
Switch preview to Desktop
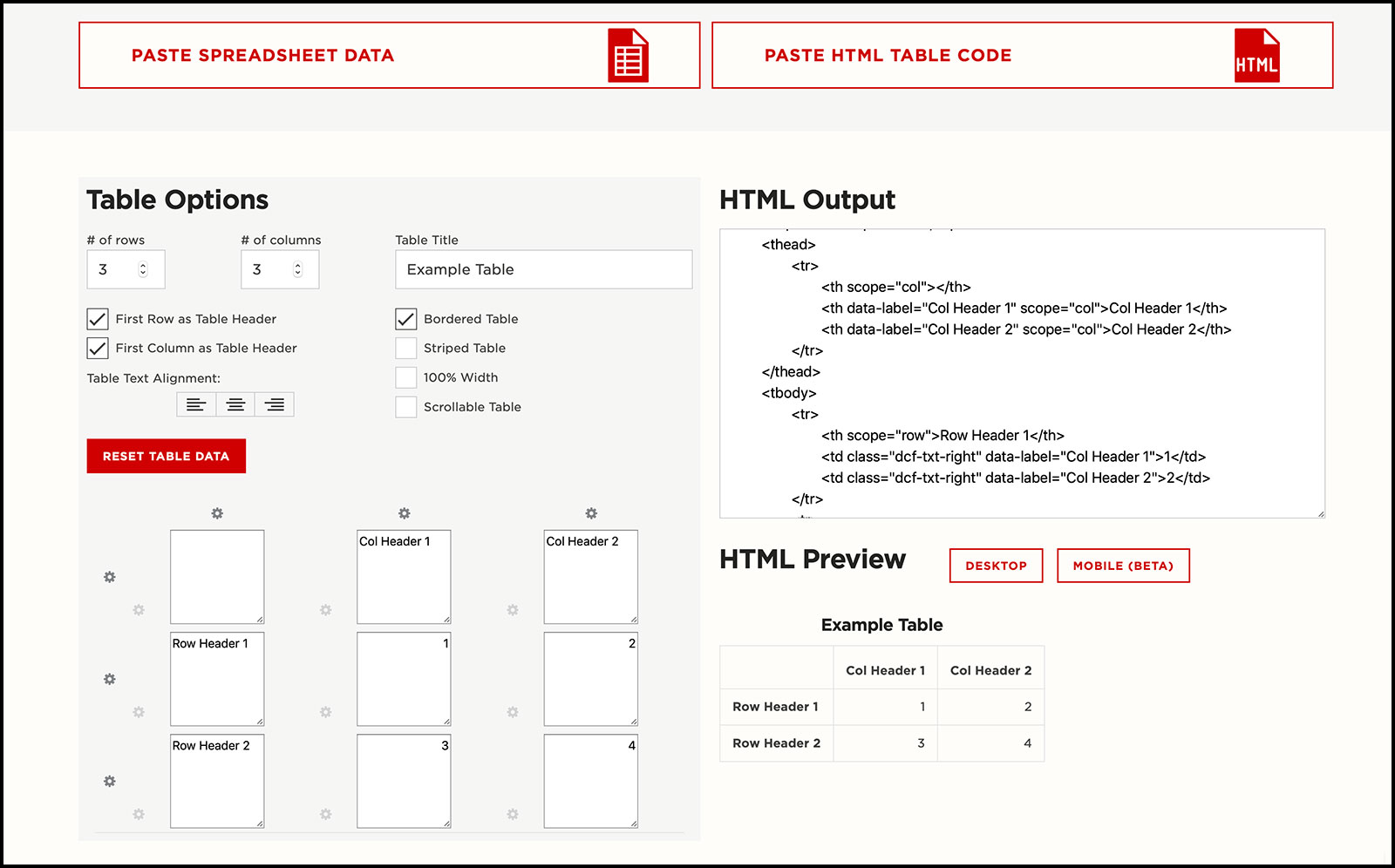[x=996, y=566]
